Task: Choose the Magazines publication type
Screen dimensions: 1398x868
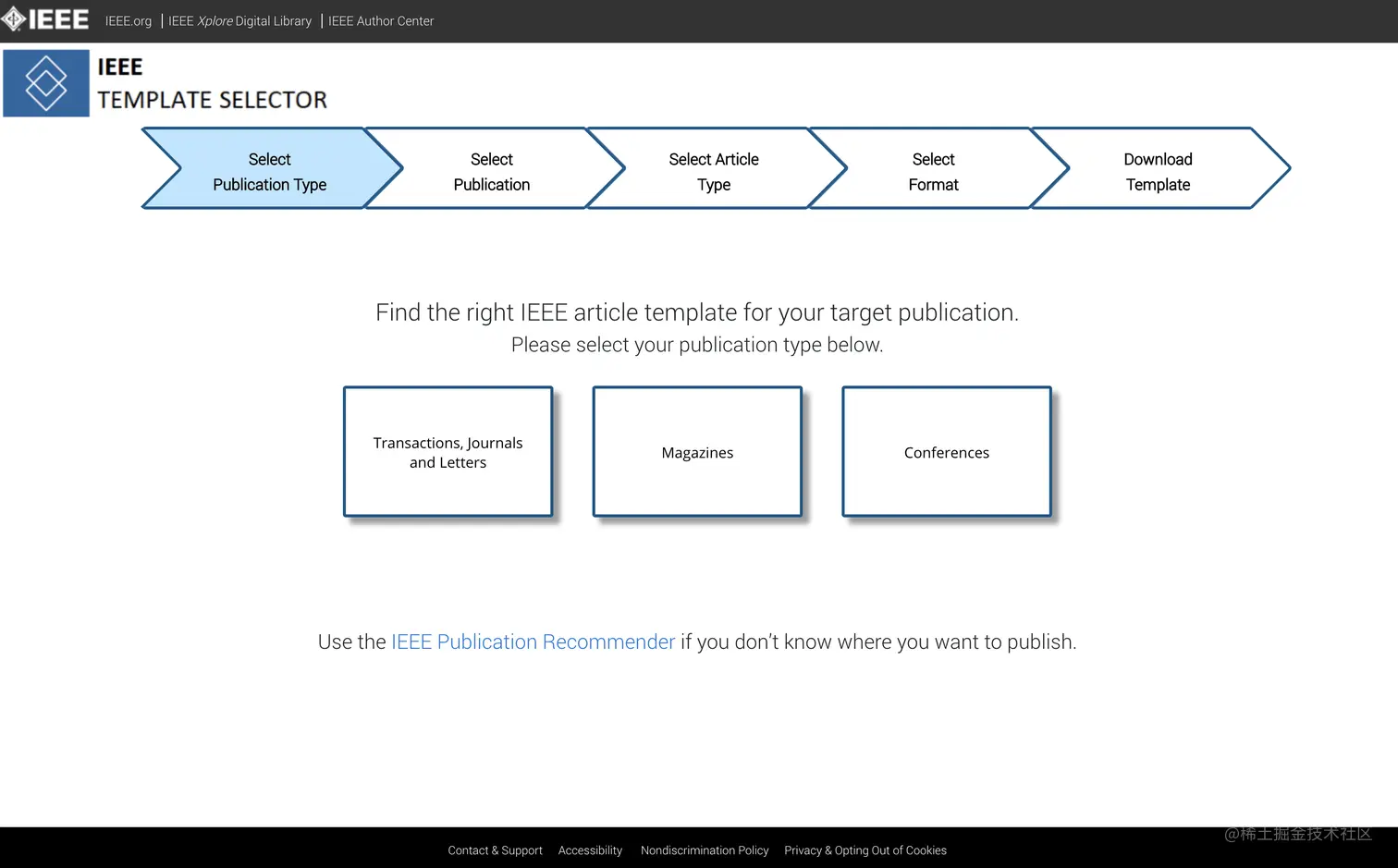Action: point(697,452)
